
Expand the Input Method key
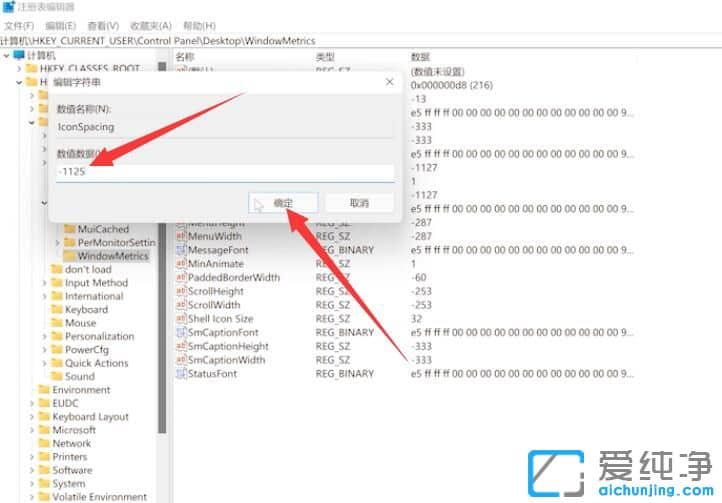pos(45,283)
